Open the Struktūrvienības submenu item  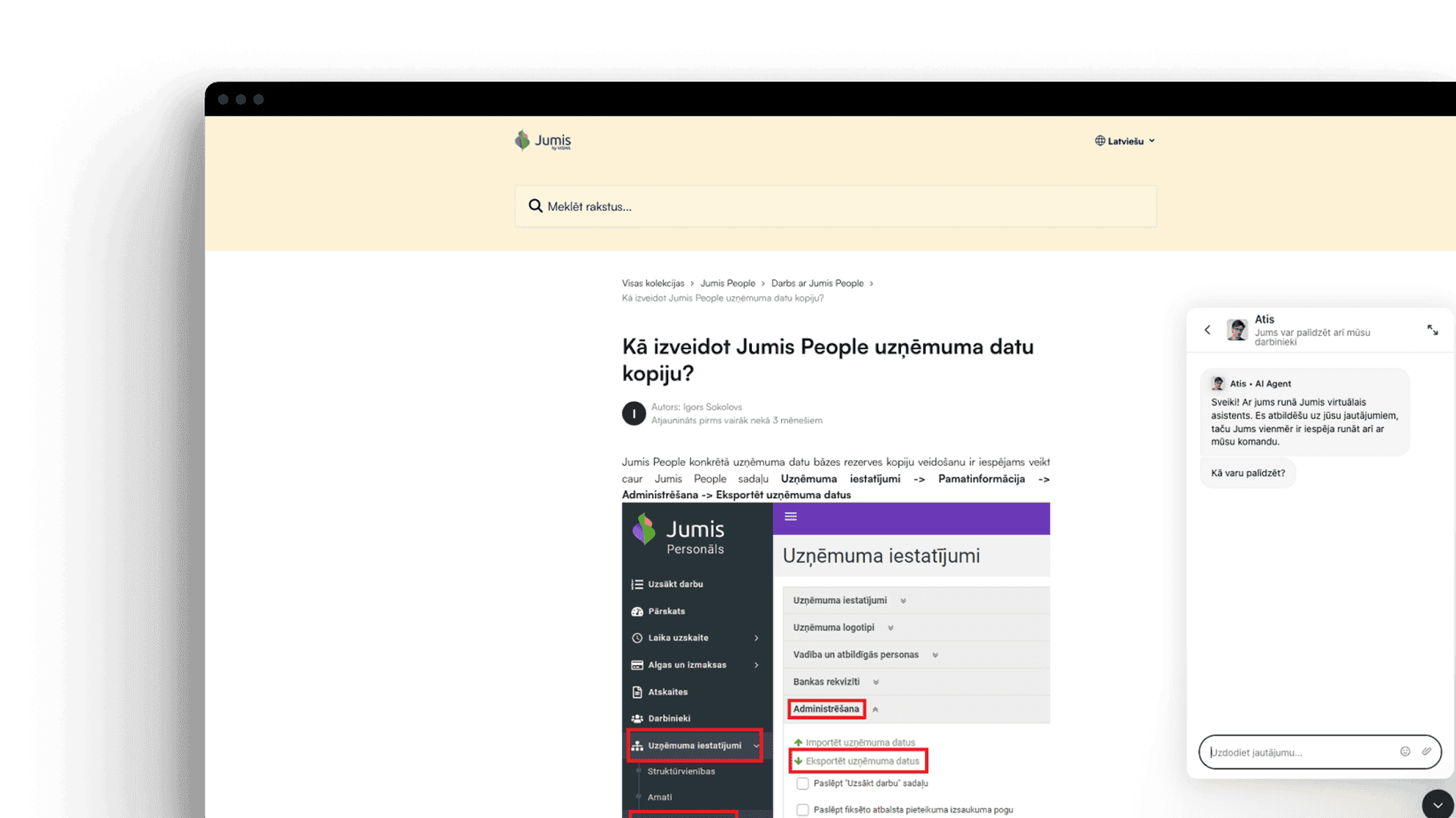coord(681,771)
